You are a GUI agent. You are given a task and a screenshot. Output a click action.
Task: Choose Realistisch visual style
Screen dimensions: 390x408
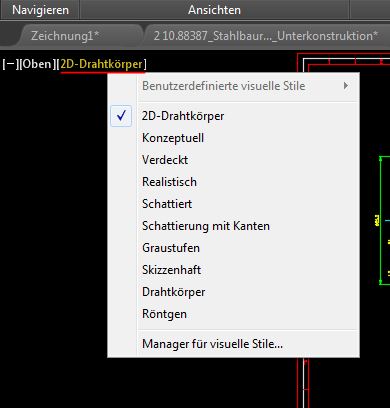[x=233, y=182]
